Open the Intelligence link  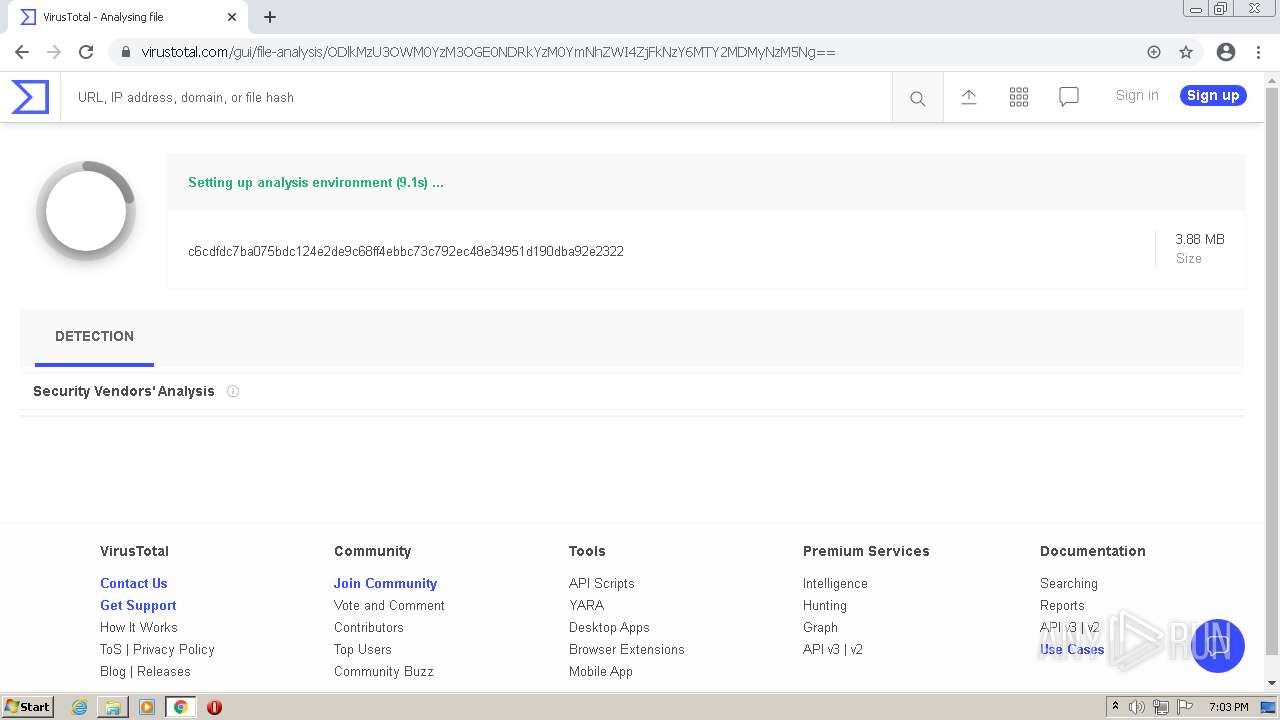[x=835, y=583]
